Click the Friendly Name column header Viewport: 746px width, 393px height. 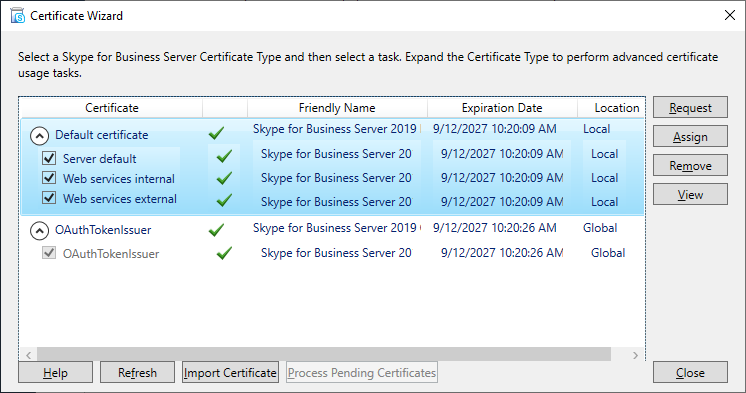click(x=337, y=108)
